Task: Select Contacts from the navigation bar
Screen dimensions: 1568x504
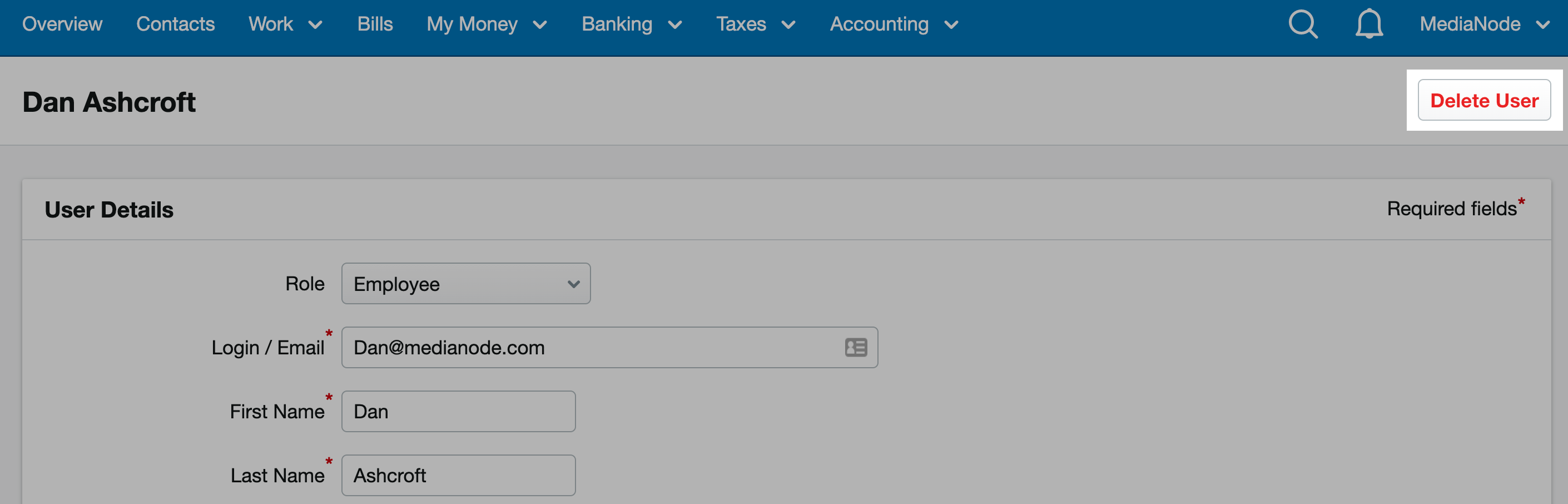Action: (x=175, y=24)
